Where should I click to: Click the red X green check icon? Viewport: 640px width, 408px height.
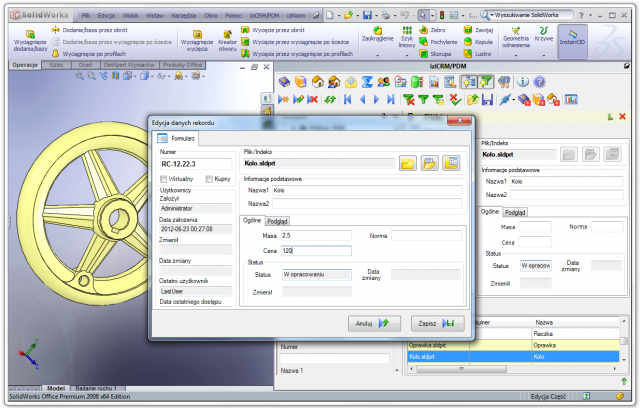click(x=455, y=99)
